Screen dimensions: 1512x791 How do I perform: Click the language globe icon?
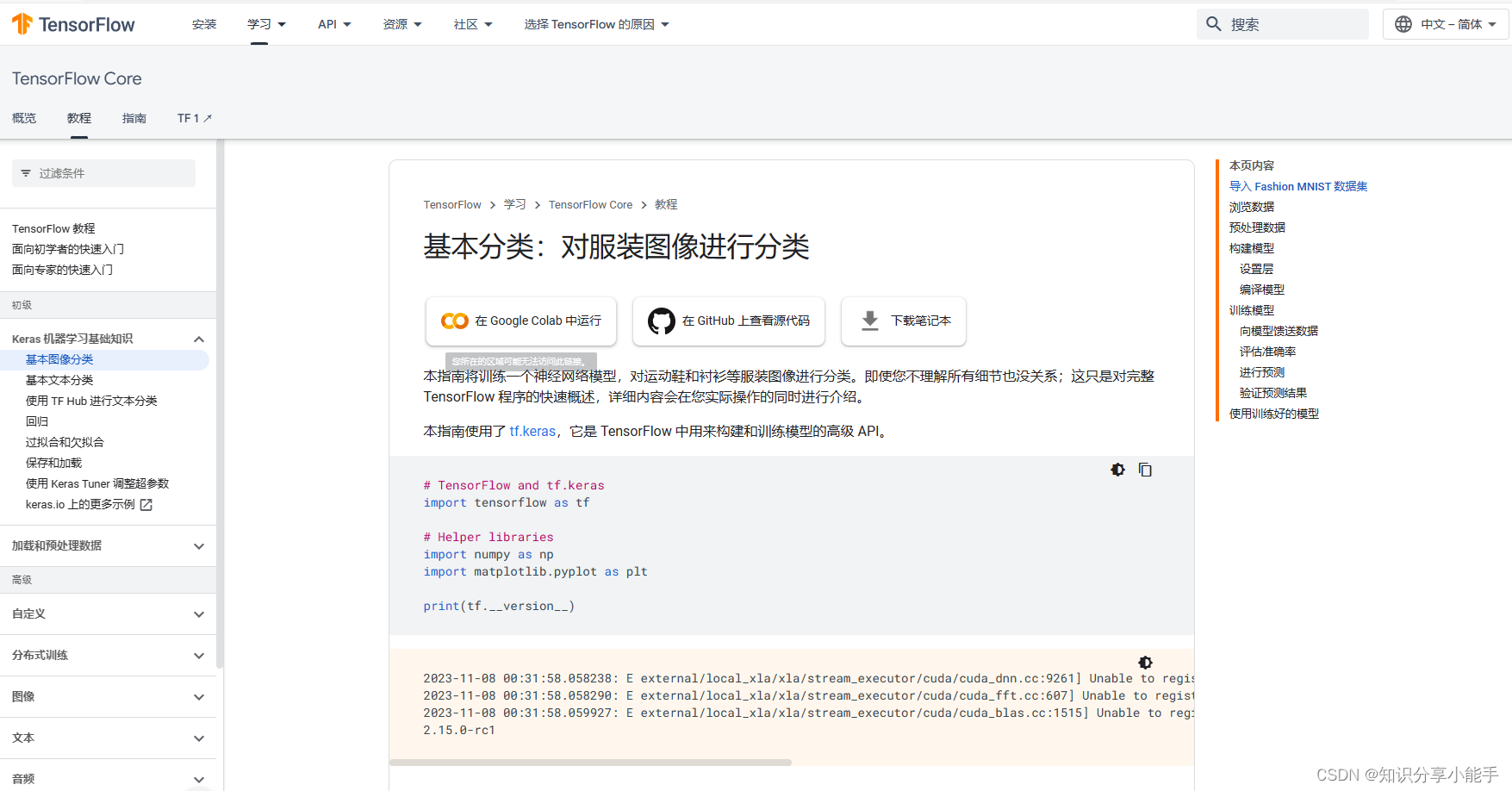[1403, 24]
